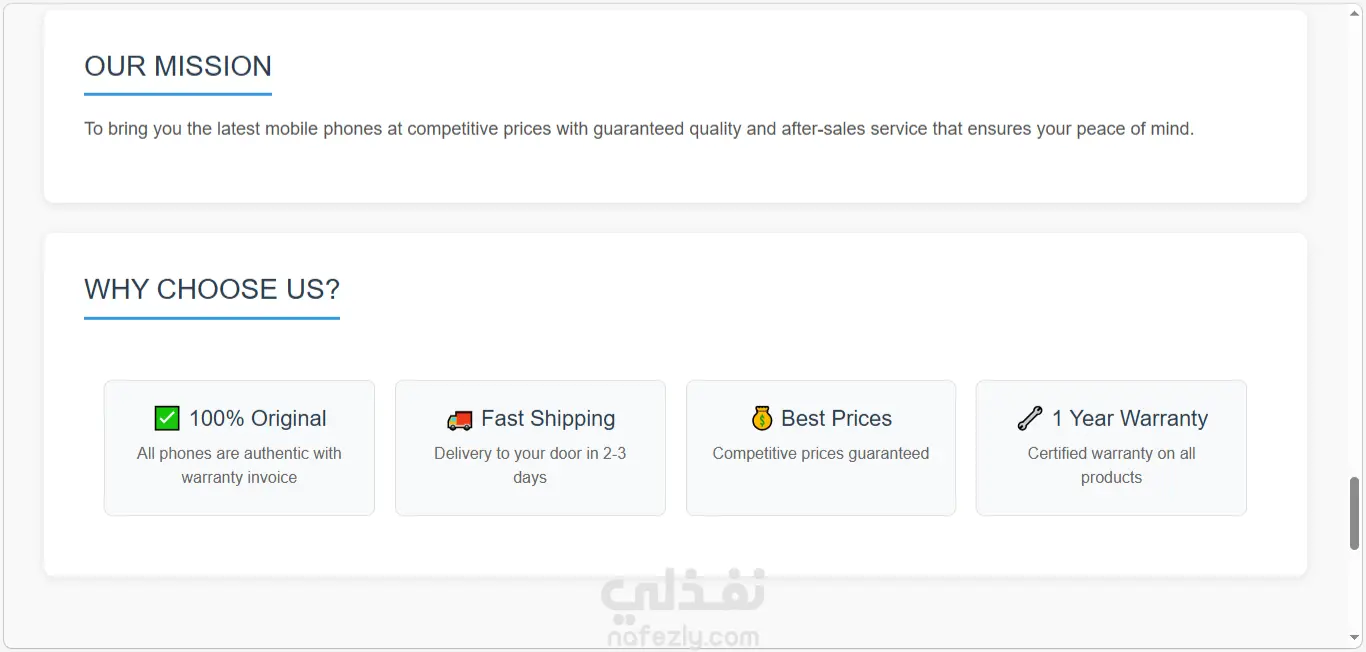Open the nafezly.com watermark link
The width and height of the screenshot is (1366, 652).
pos(682,637)
